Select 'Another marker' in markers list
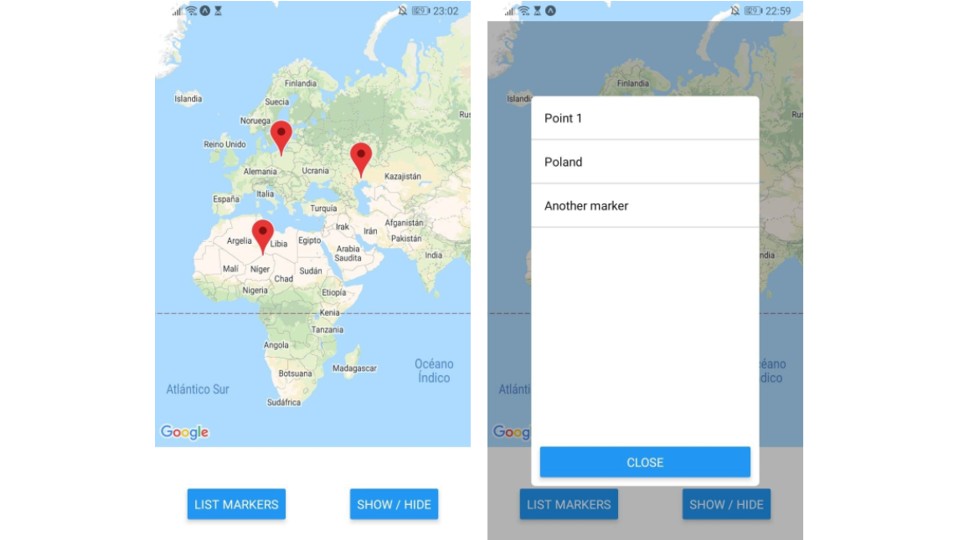Image resolution: width=959 pixels, height=540 pixels. (x=645, y=205)
